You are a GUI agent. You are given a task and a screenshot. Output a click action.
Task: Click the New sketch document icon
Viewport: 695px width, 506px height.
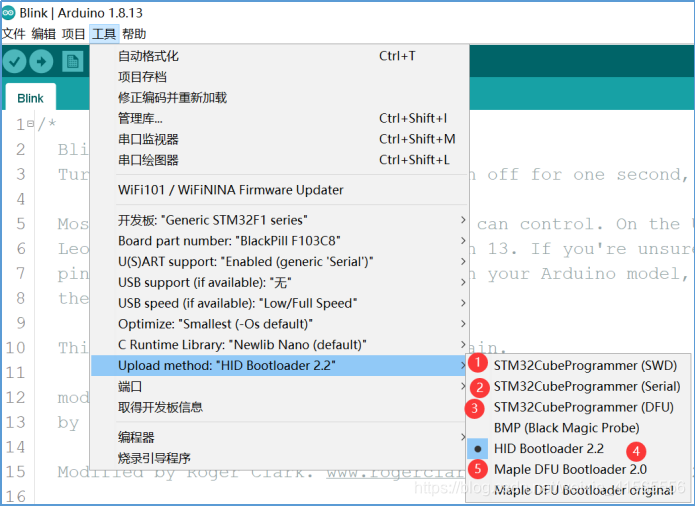73,61
